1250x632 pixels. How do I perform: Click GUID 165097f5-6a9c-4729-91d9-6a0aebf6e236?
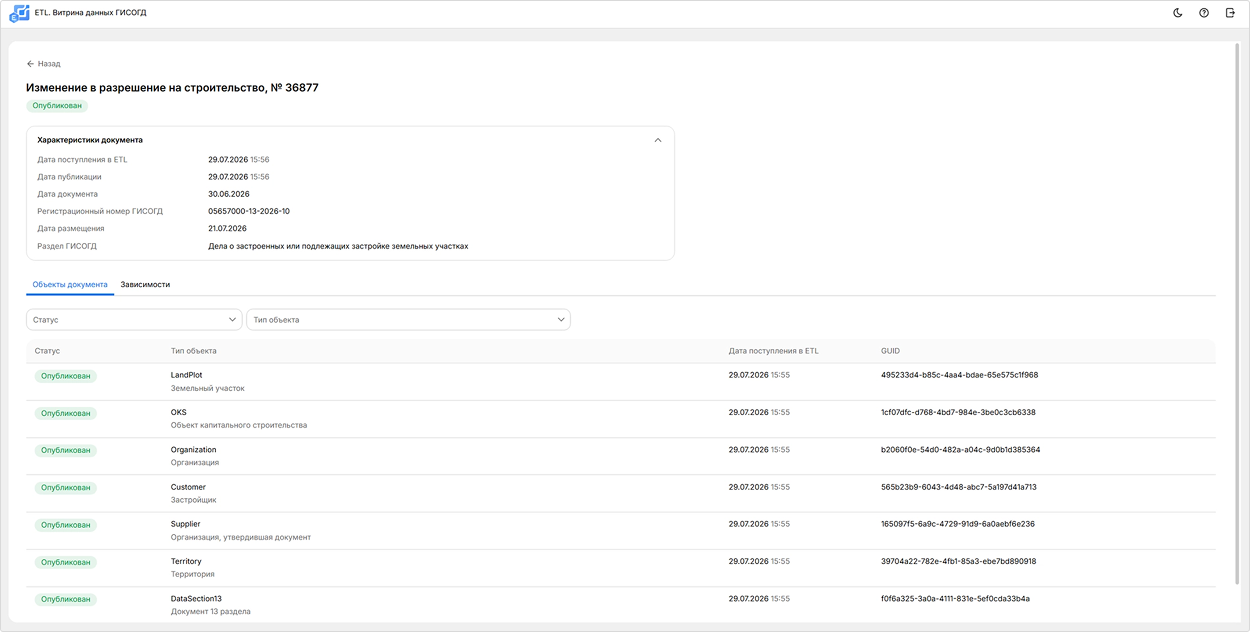coord(958,524)
